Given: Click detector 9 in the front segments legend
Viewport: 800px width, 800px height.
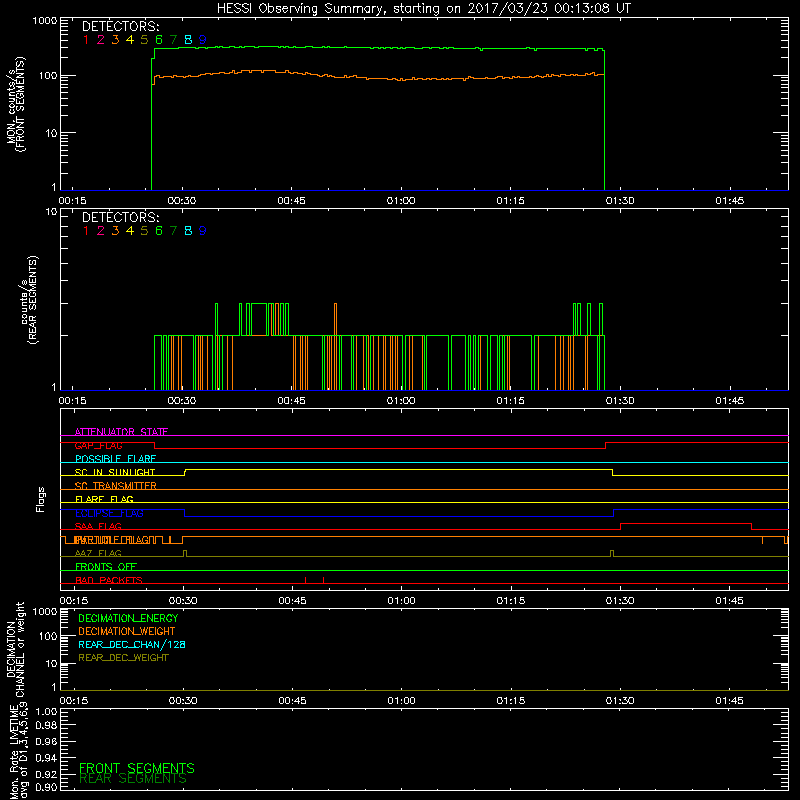Looking at the screenshot, I should tap(203, 40).
